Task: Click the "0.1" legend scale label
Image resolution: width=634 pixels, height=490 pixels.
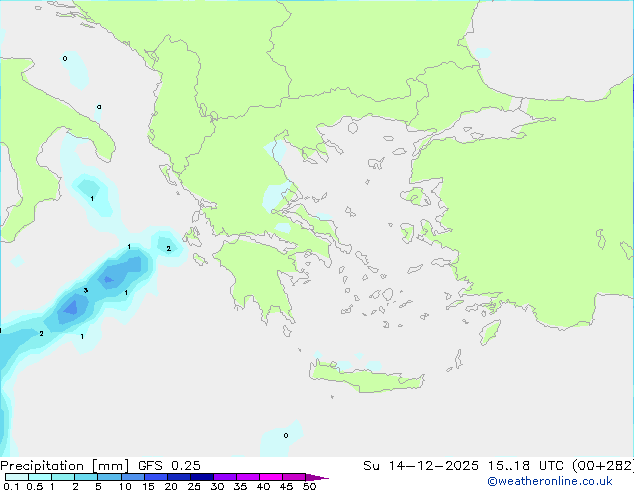Action: pyautogui.click(x=11, y=486)
